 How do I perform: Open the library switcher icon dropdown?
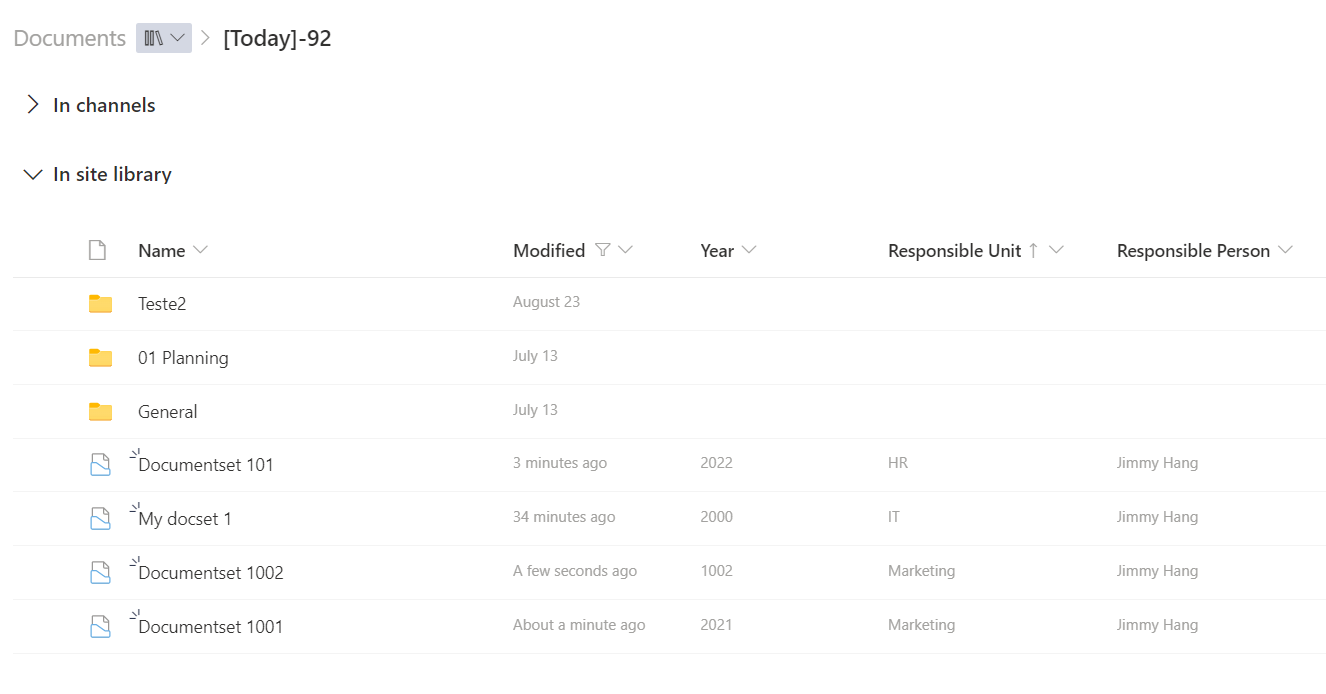point(164,38)
